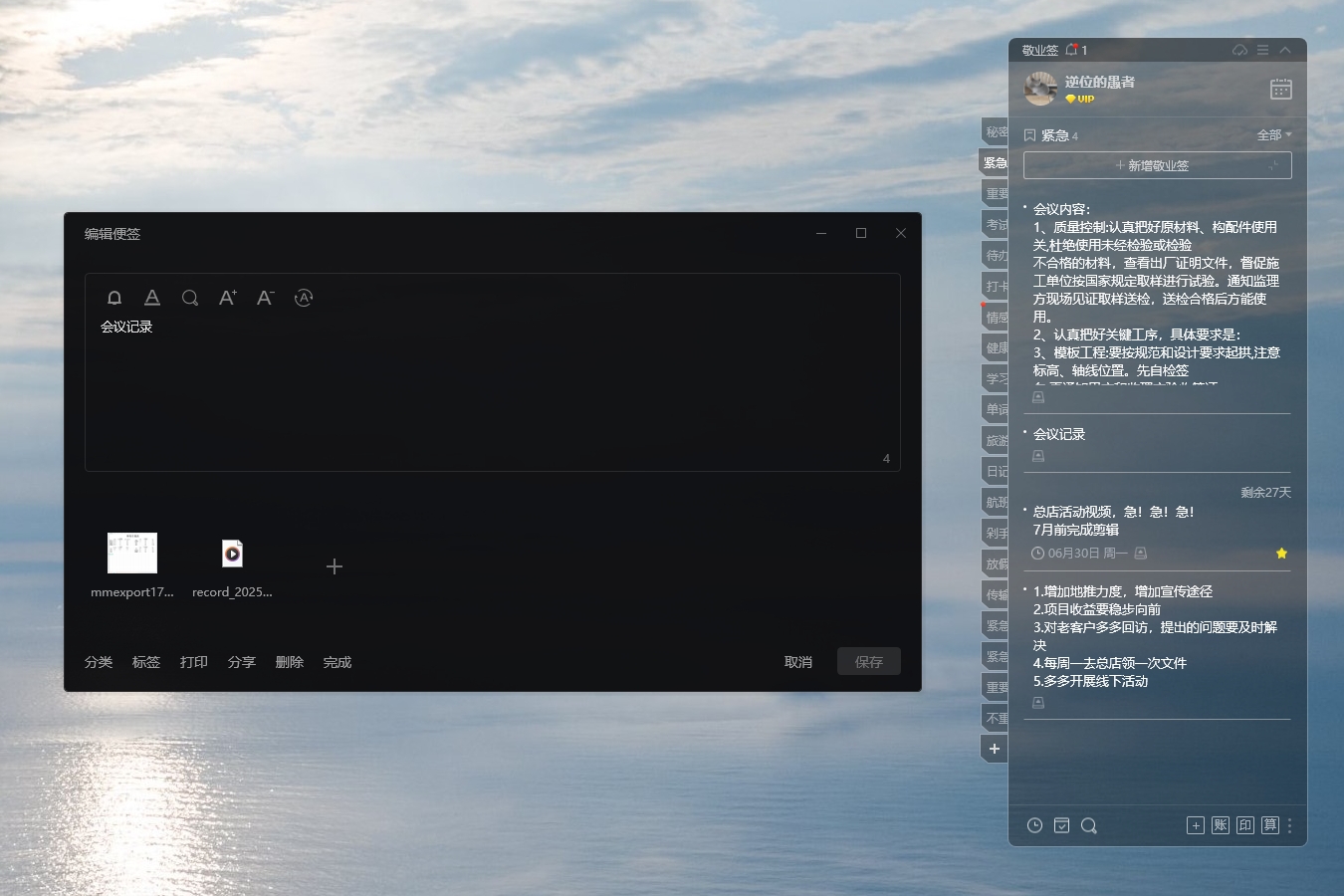The height and width of the screenshot is (896, 1344).
Task: Click expand icon inside 新增敬业签 box
Action: (1273, 165)
